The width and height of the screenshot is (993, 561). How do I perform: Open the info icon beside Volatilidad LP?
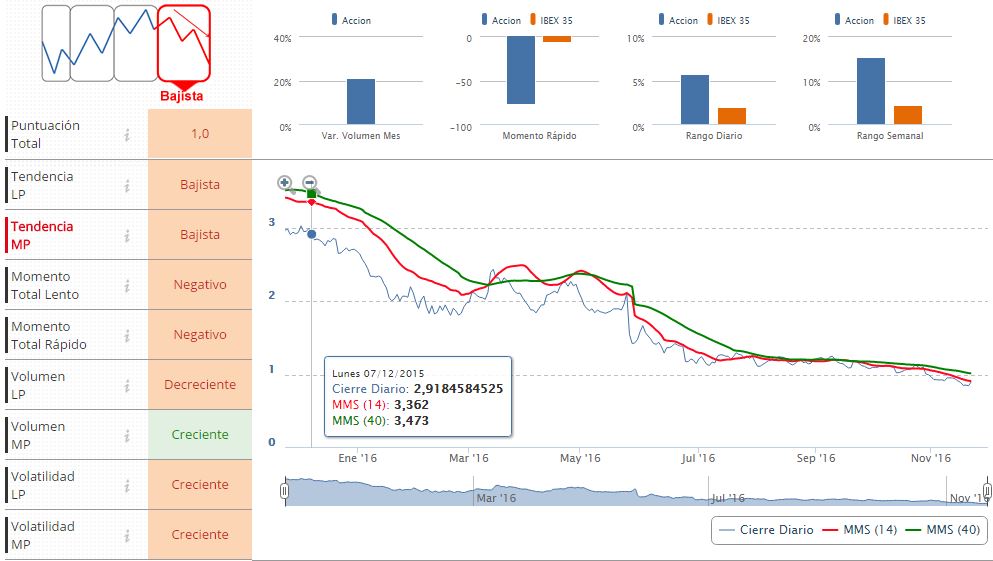127,485
